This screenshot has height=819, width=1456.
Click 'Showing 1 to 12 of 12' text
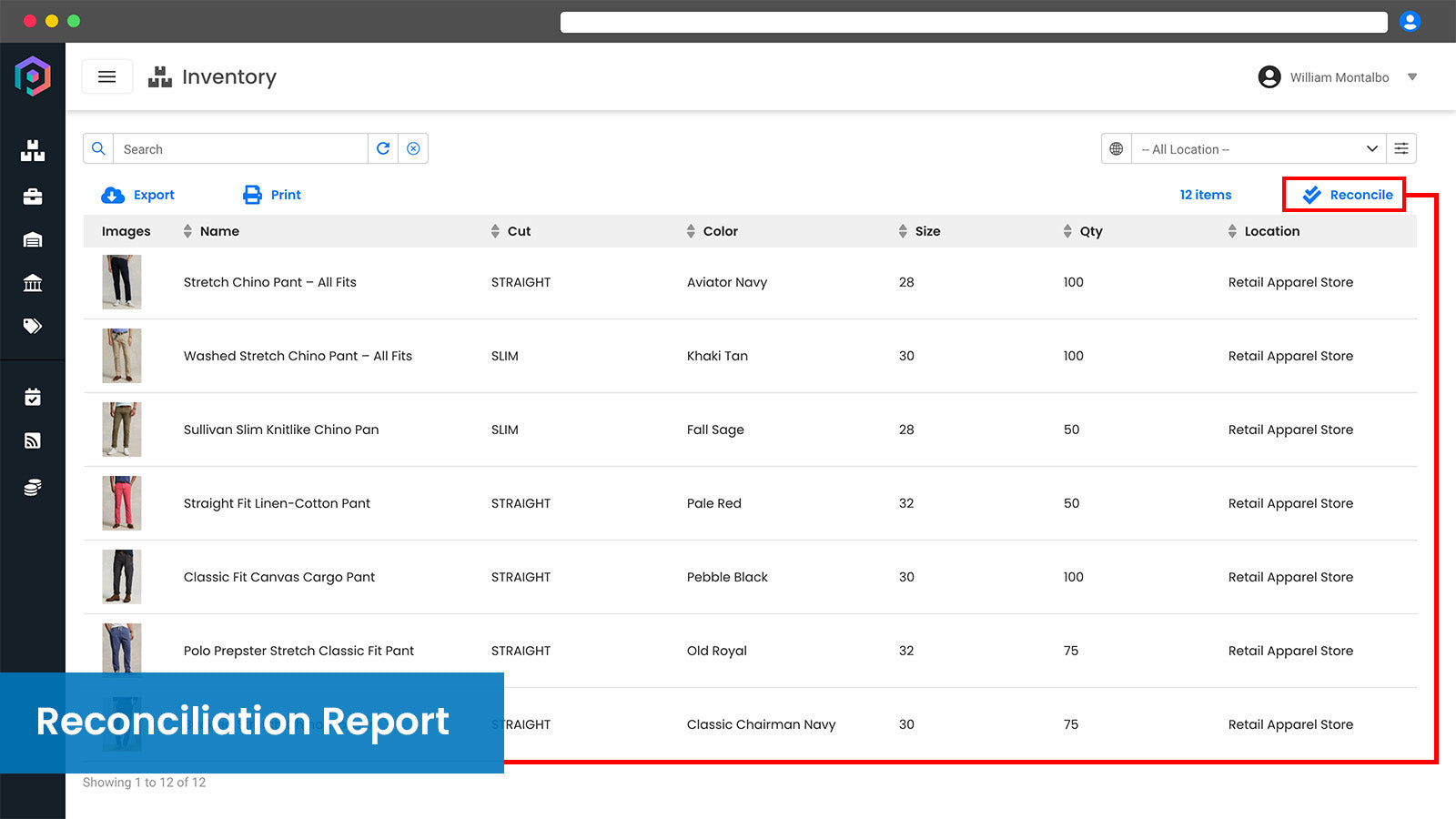[145, 783]
